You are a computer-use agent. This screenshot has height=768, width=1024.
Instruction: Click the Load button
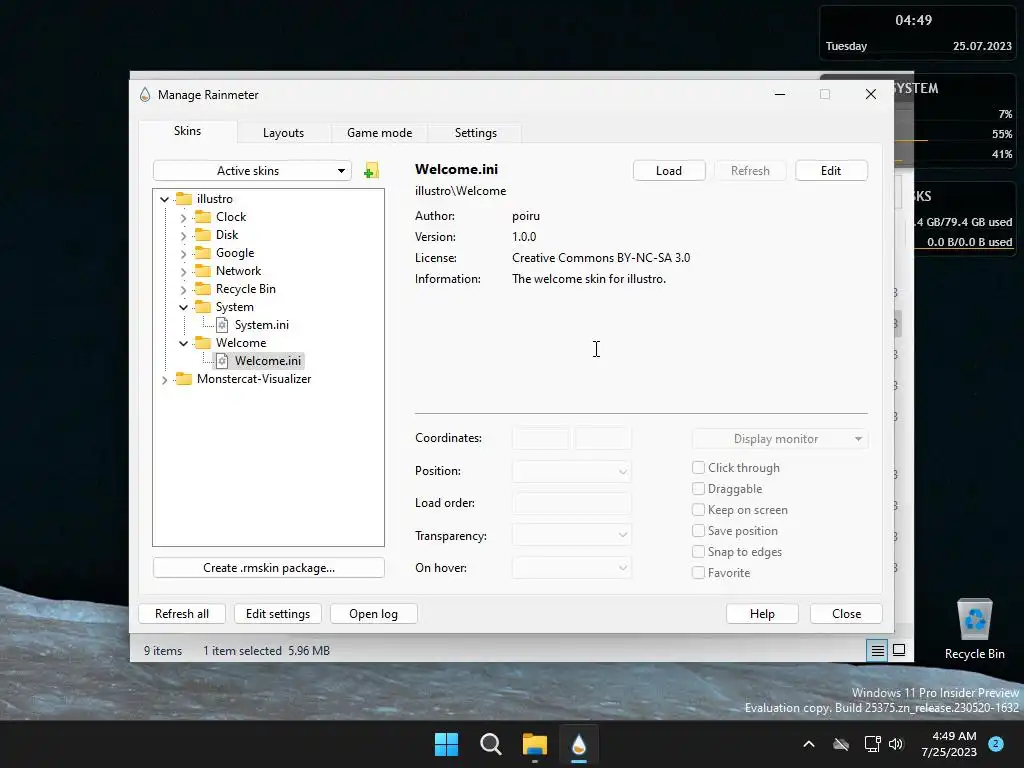click(669, 170)
